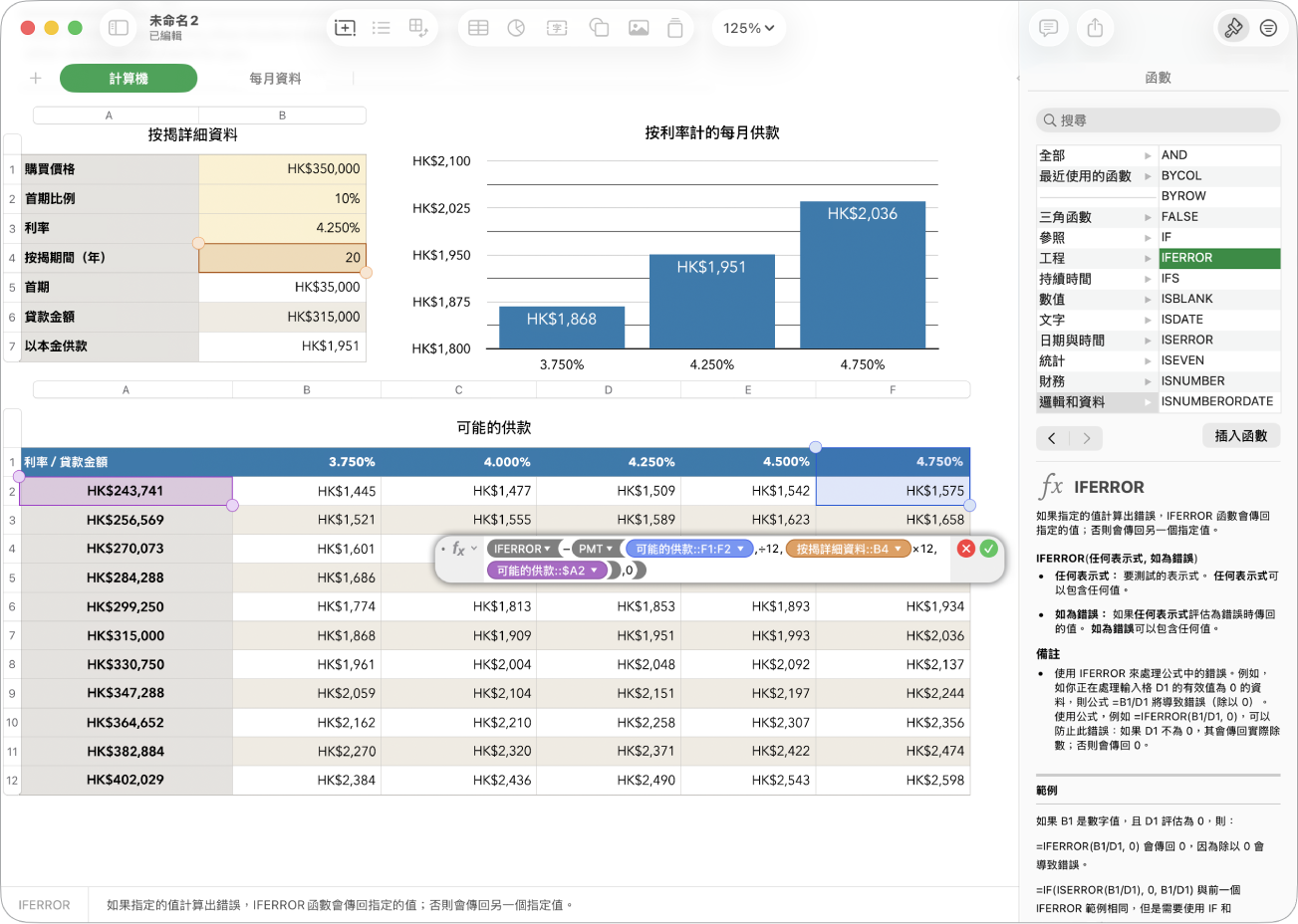Go back in function browser
This screenshot has width=1298, height=924.
click(1052, 438)
